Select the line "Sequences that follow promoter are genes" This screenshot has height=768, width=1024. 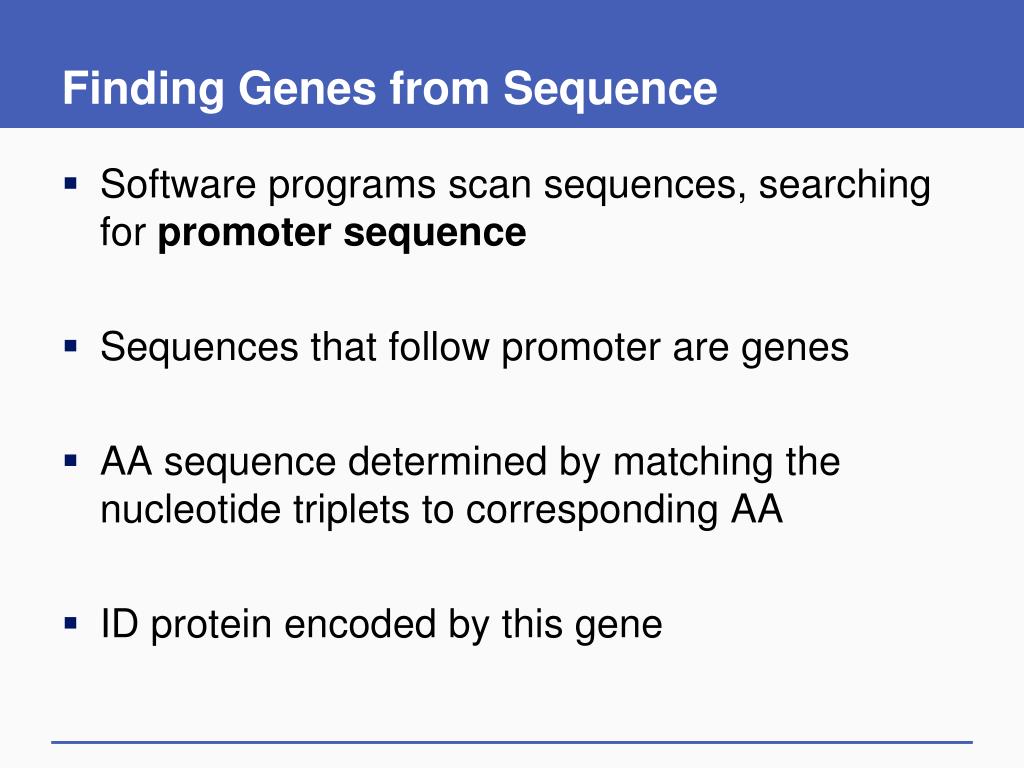[474, 348]
